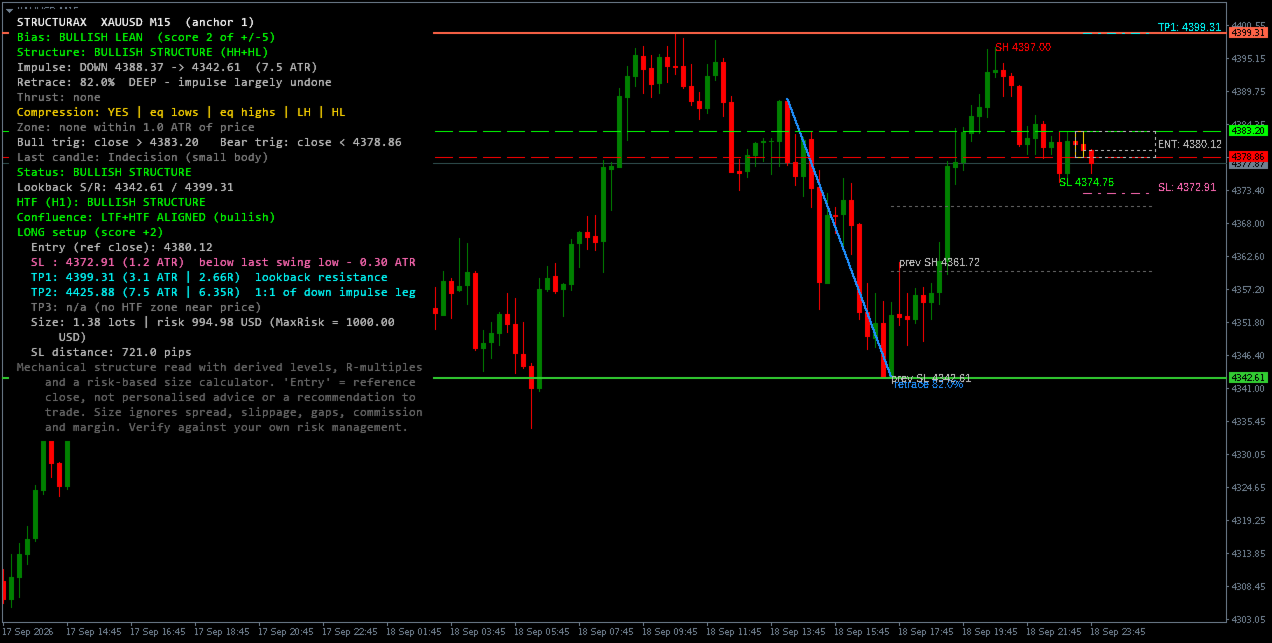Click the green 4383.20 price tag
Image resolution: width=1272 pixels, height=643 pixels.
click(1248, 131)
